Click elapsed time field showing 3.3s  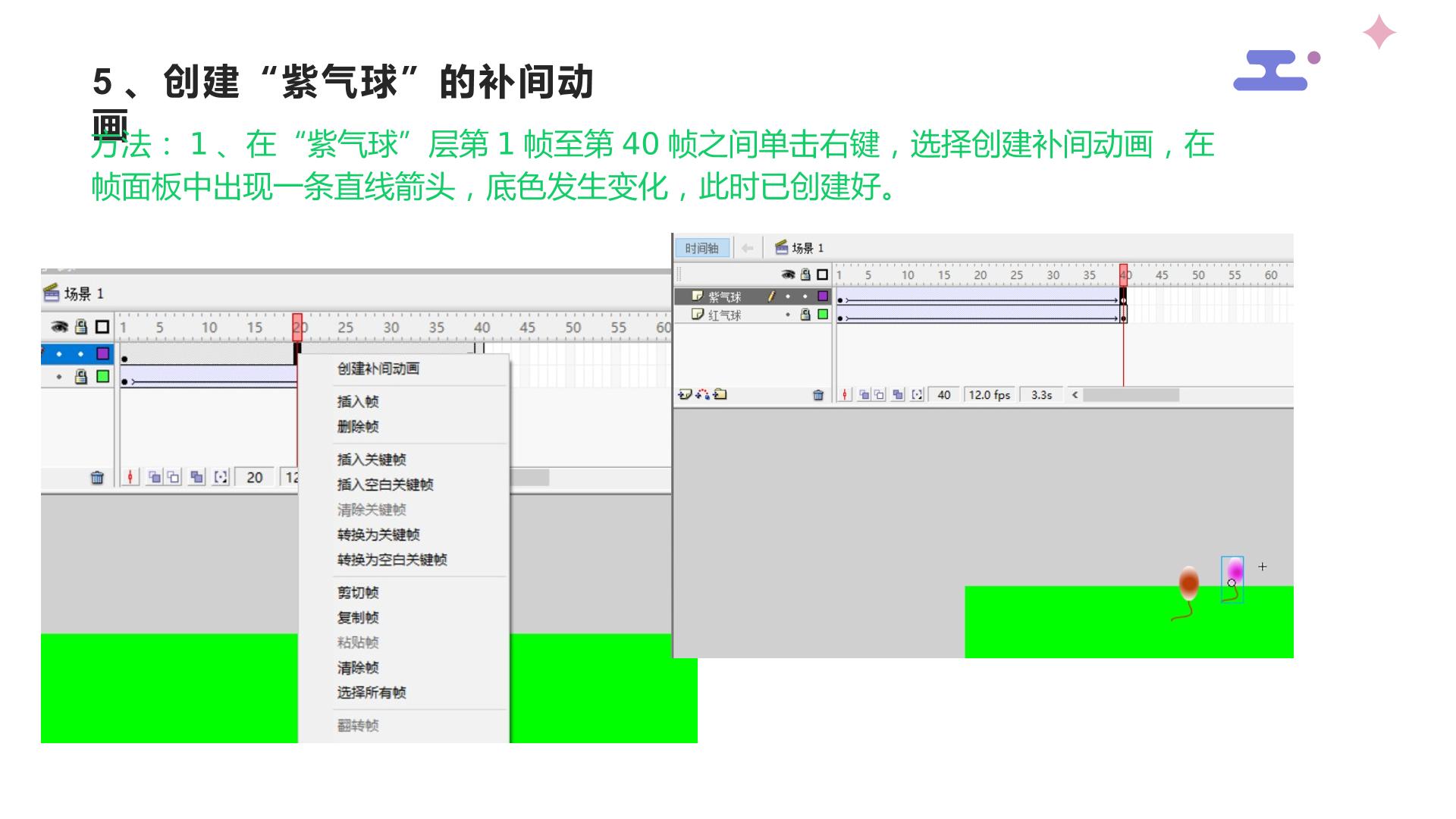tap(1041, 394)
